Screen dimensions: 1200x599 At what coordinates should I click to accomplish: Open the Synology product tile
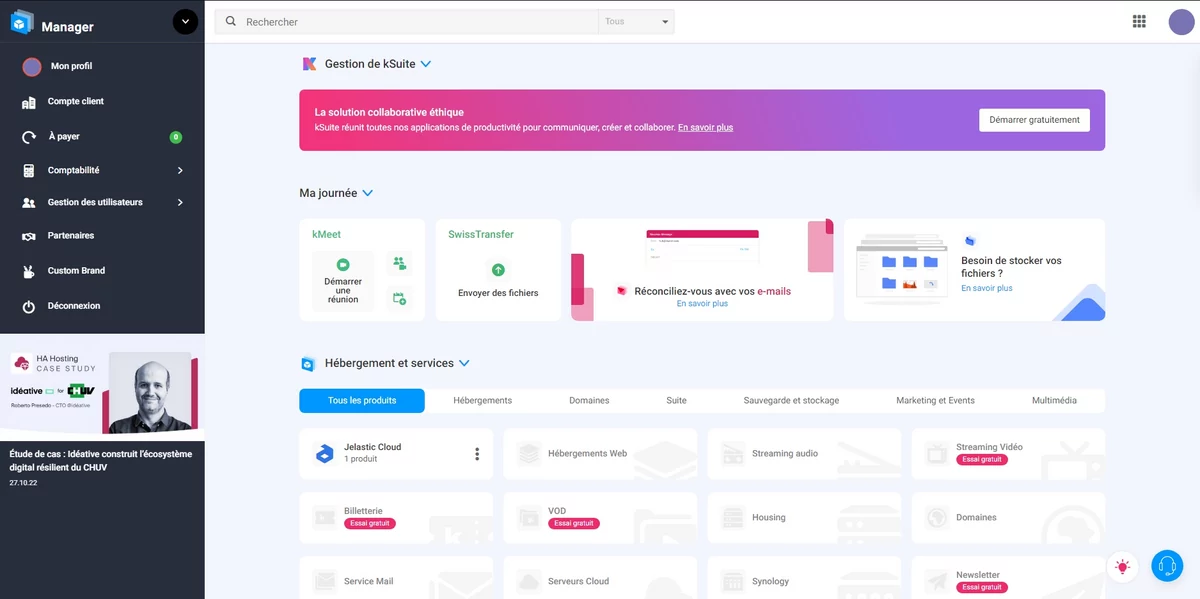(804, 578)
